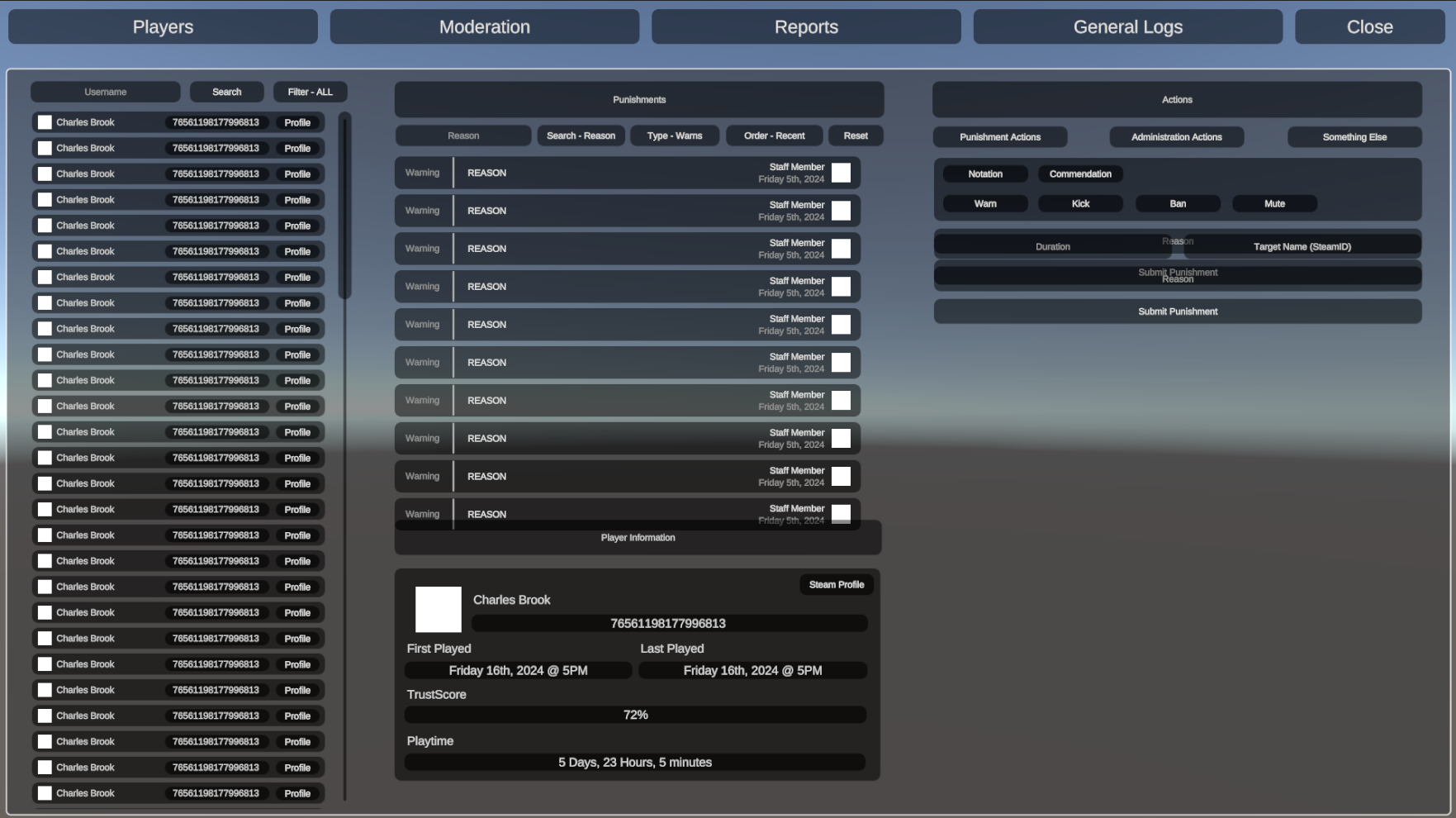The image size is (1456, 818).
Task: Reset the punishment filters
Action: (x=856, y=136)
